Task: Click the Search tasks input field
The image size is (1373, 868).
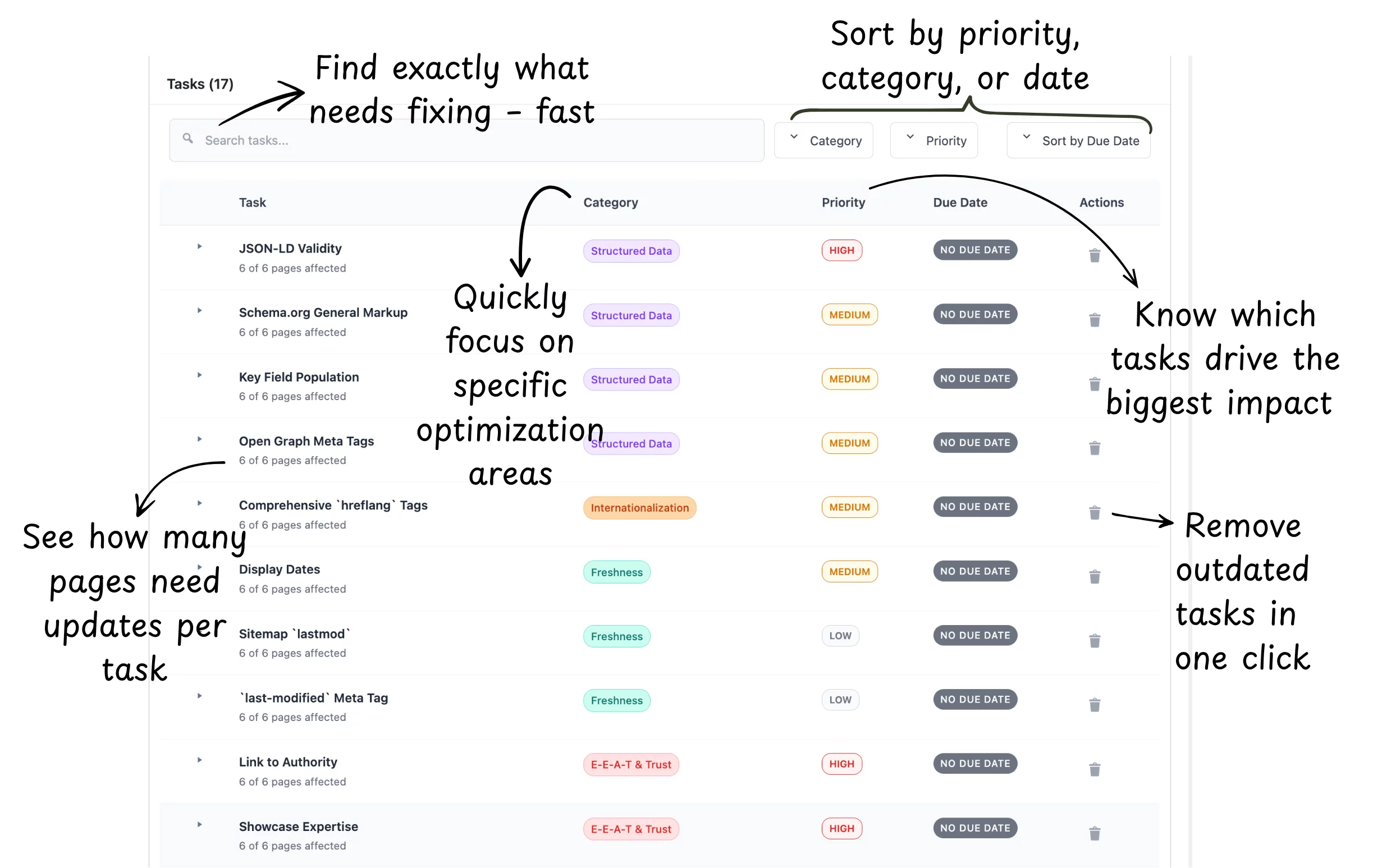Action: pyautogui.click(x=468, y=140)
